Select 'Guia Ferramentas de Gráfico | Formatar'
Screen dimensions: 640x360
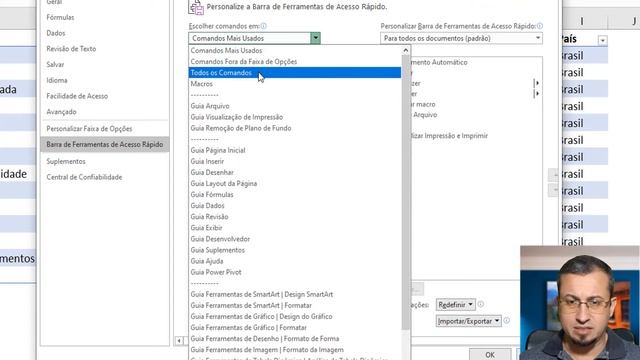tap(295, 327)
